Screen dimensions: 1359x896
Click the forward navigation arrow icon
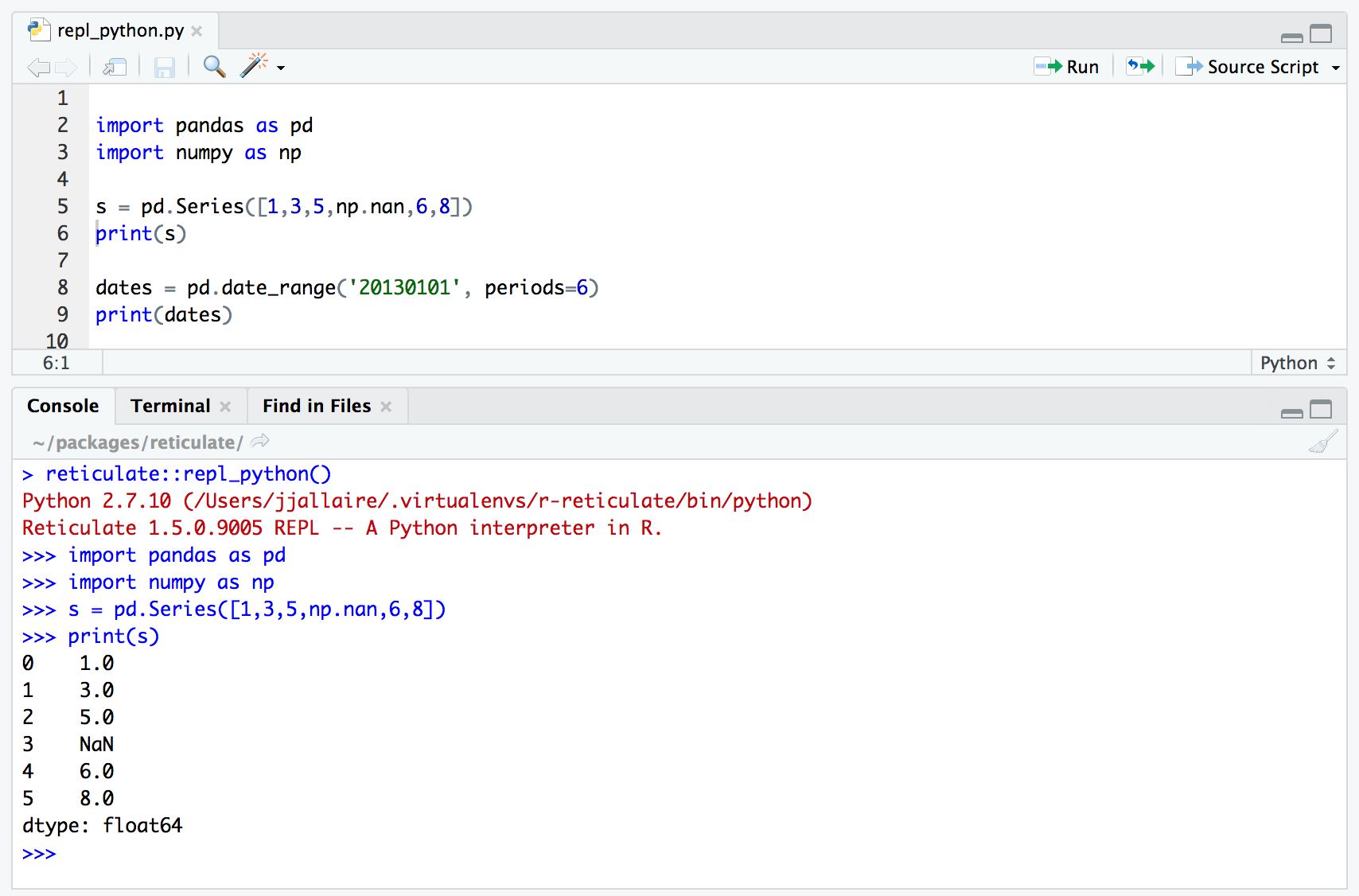pos(66,68)
